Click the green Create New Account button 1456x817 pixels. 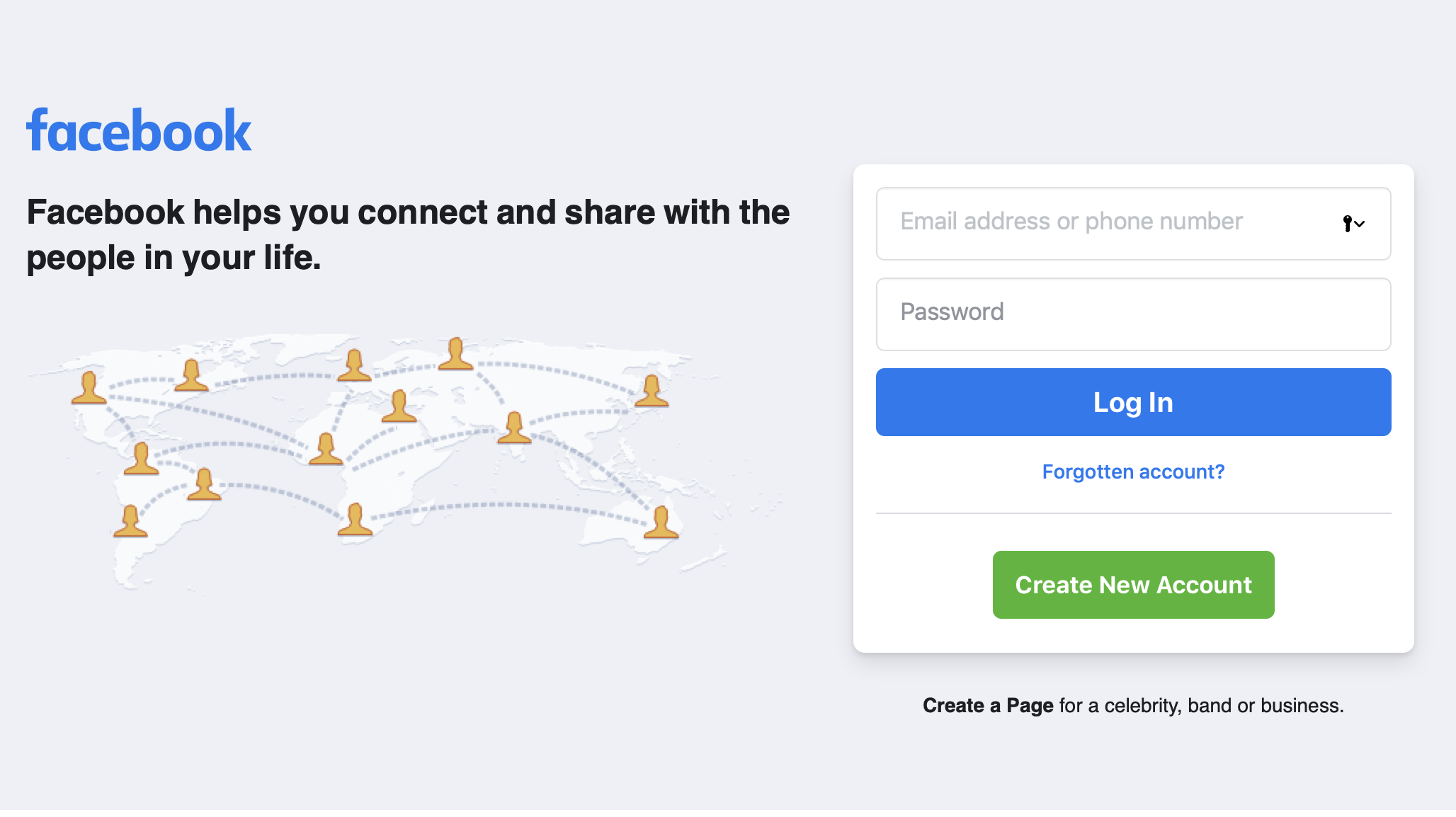coord(1133,585)
